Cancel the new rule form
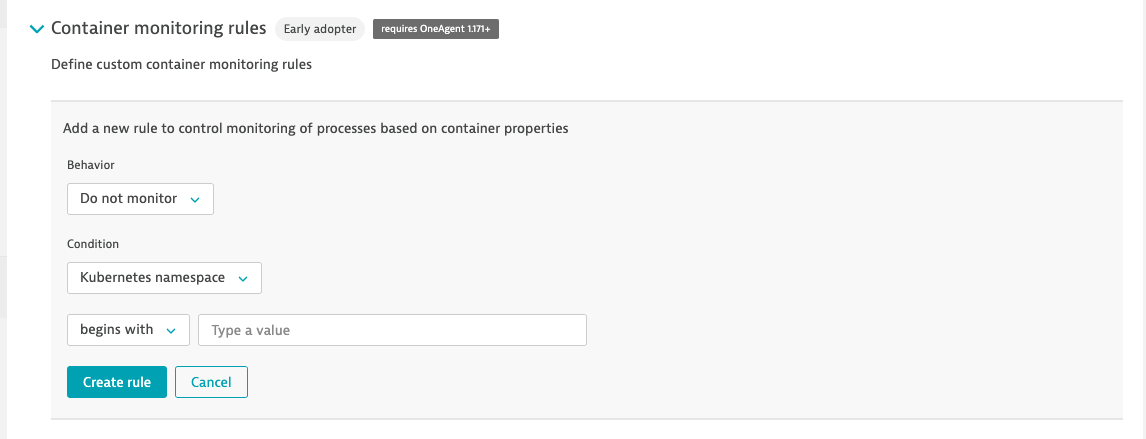The width and height of the screenshot is (1146, 439). coord(211,382)
